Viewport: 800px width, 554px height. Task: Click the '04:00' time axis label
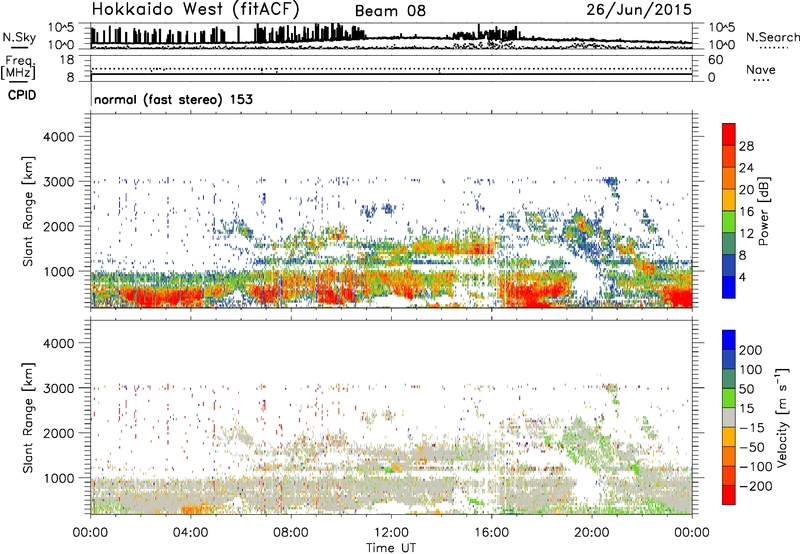(x=190, y=533)
